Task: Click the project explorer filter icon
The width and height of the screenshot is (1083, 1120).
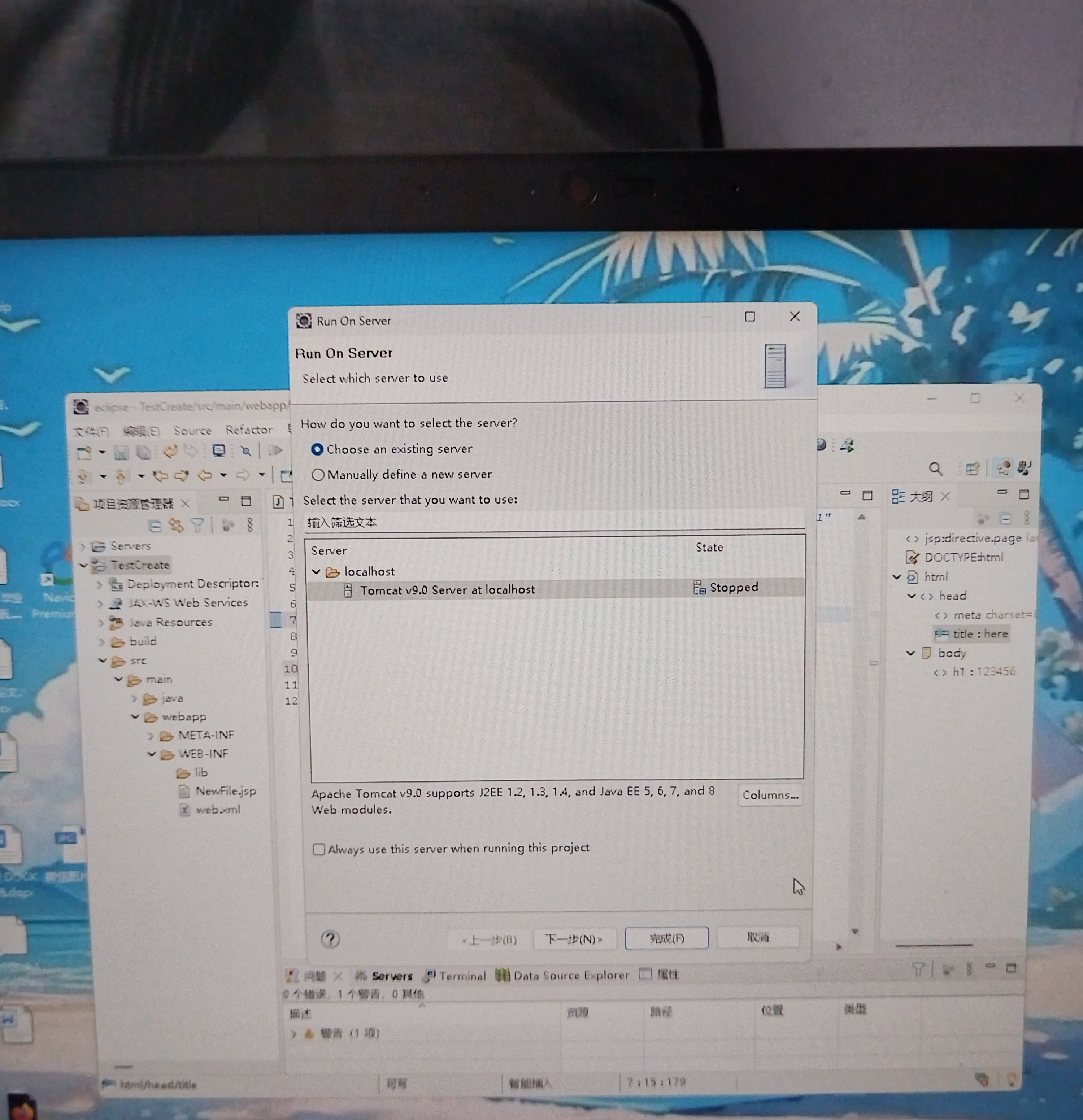Action: (x=197, y=524)
